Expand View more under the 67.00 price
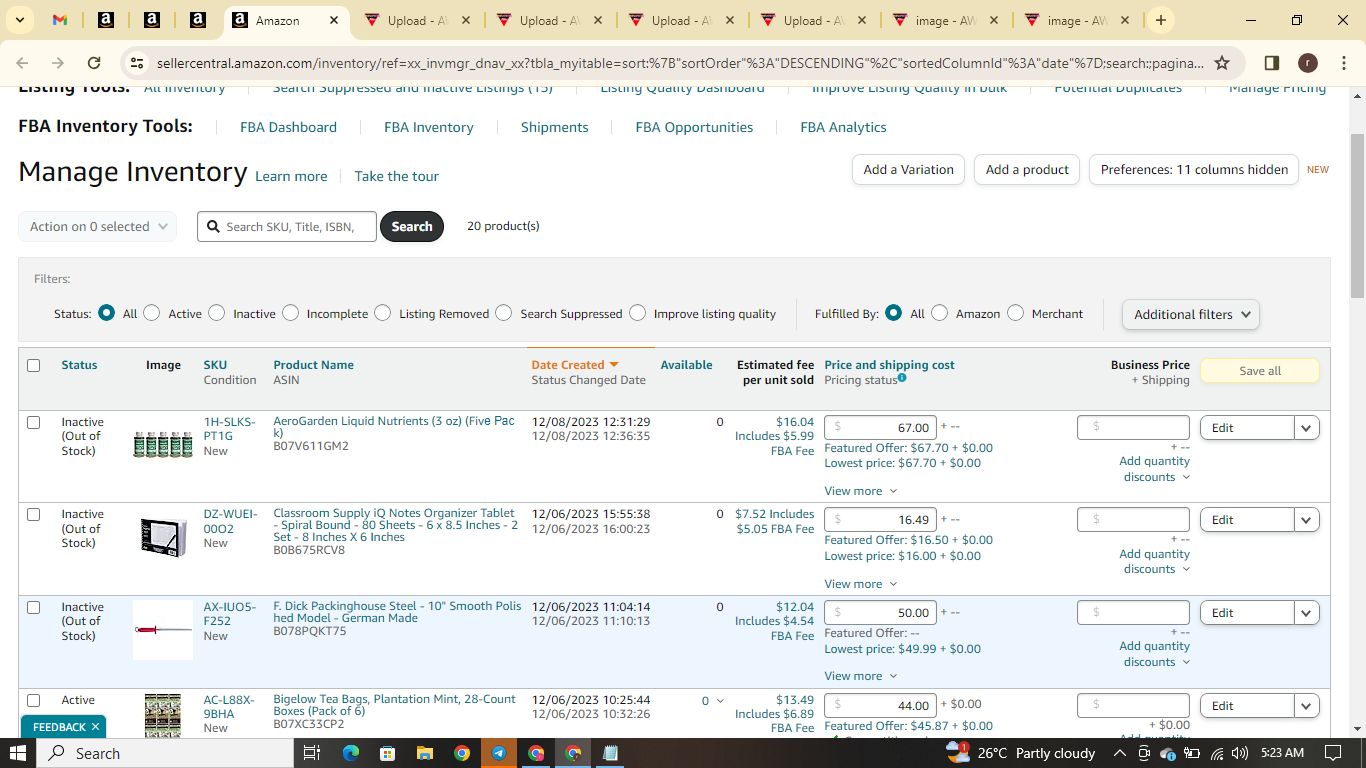The width and height of the screenshot is (1366, 768). click(x=861, y=491)
